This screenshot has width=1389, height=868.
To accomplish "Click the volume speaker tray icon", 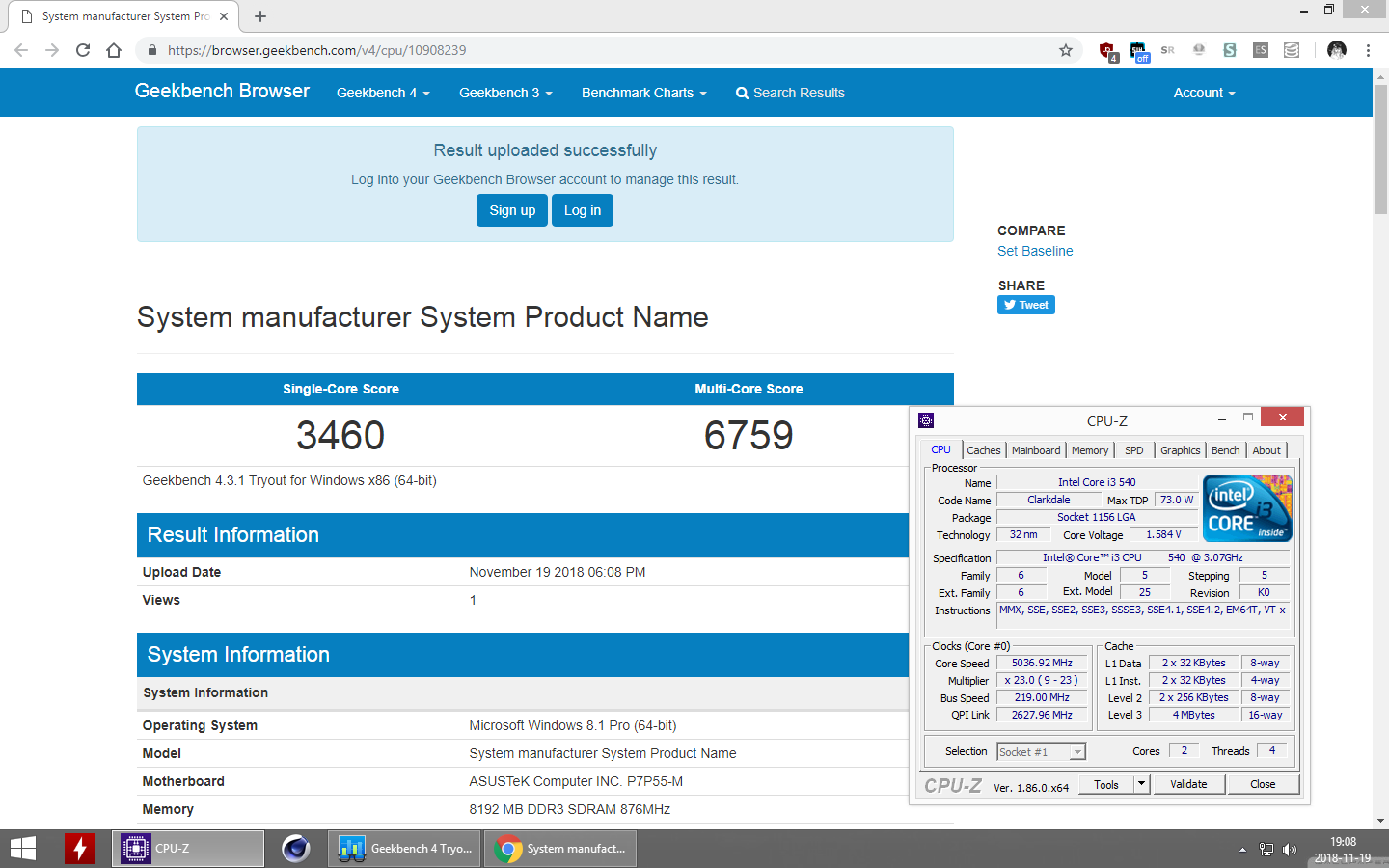I will pyautogui.click(x=1290, y=850).
